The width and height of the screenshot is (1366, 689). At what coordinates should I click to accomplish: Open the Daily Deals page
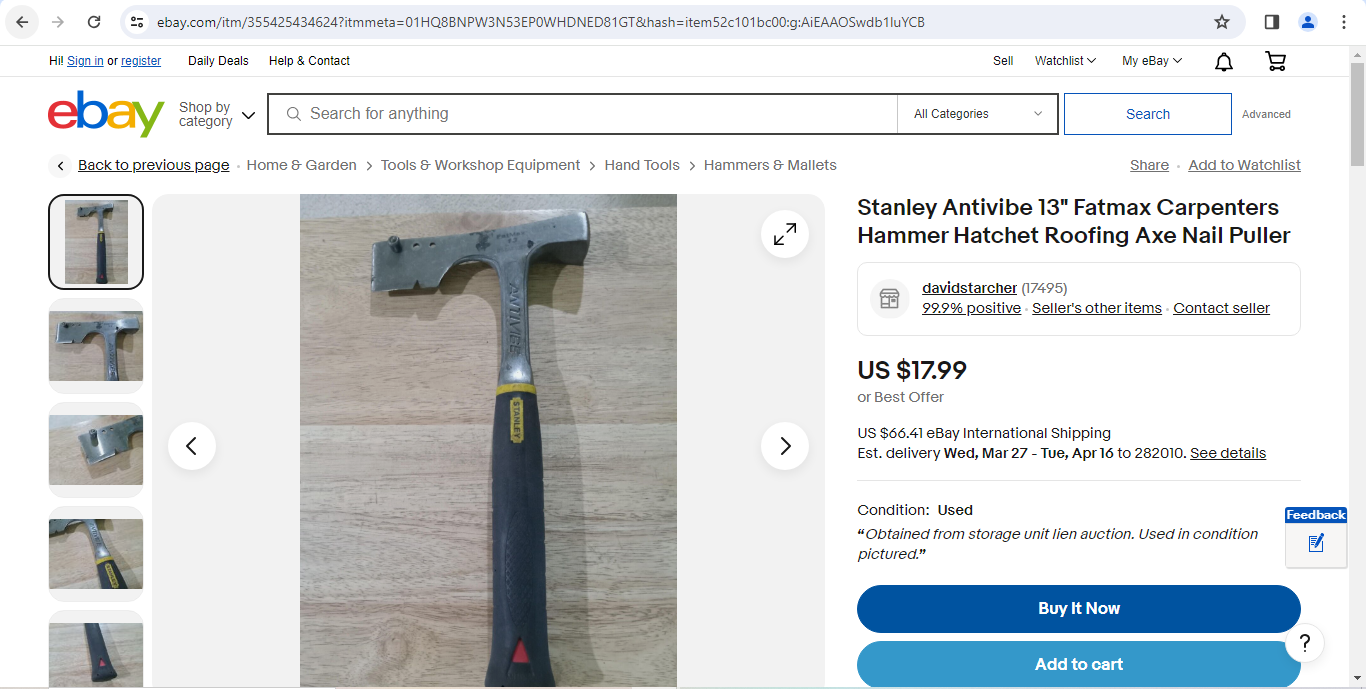tap(218, 61)
